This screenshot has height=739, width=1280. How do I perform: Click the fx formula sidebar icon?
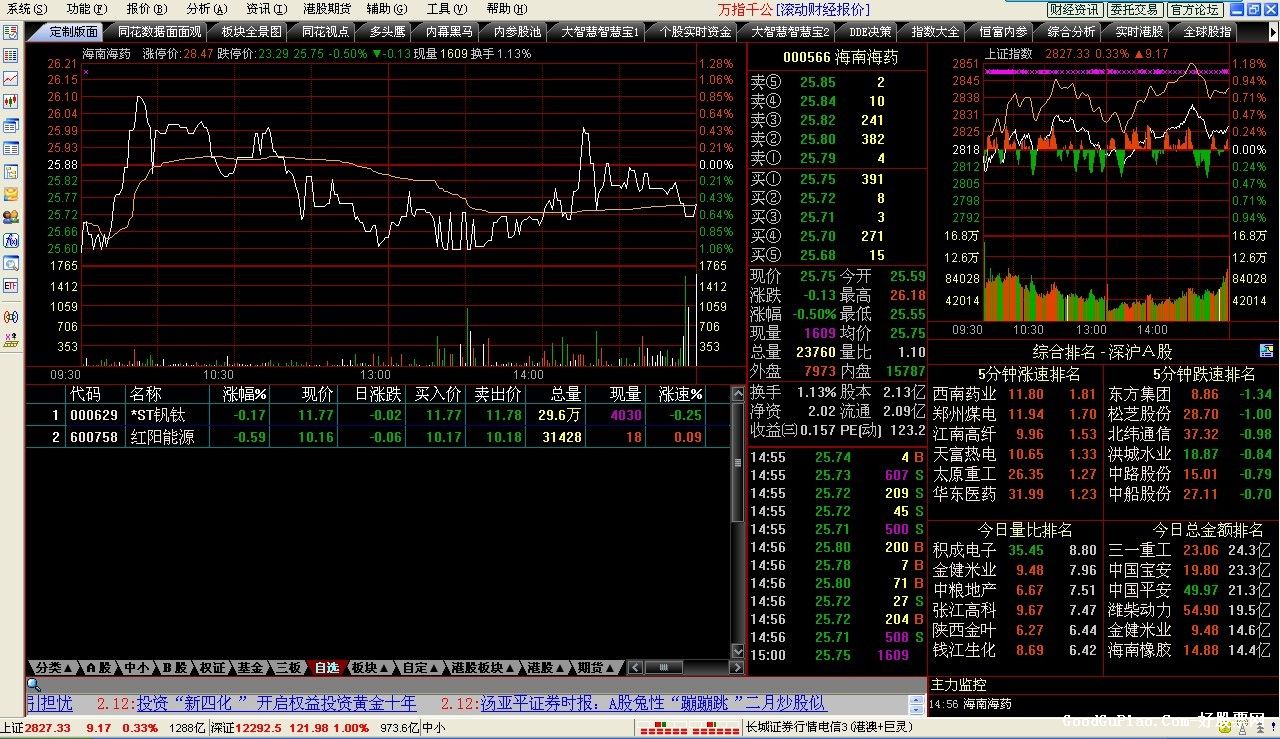11,240
